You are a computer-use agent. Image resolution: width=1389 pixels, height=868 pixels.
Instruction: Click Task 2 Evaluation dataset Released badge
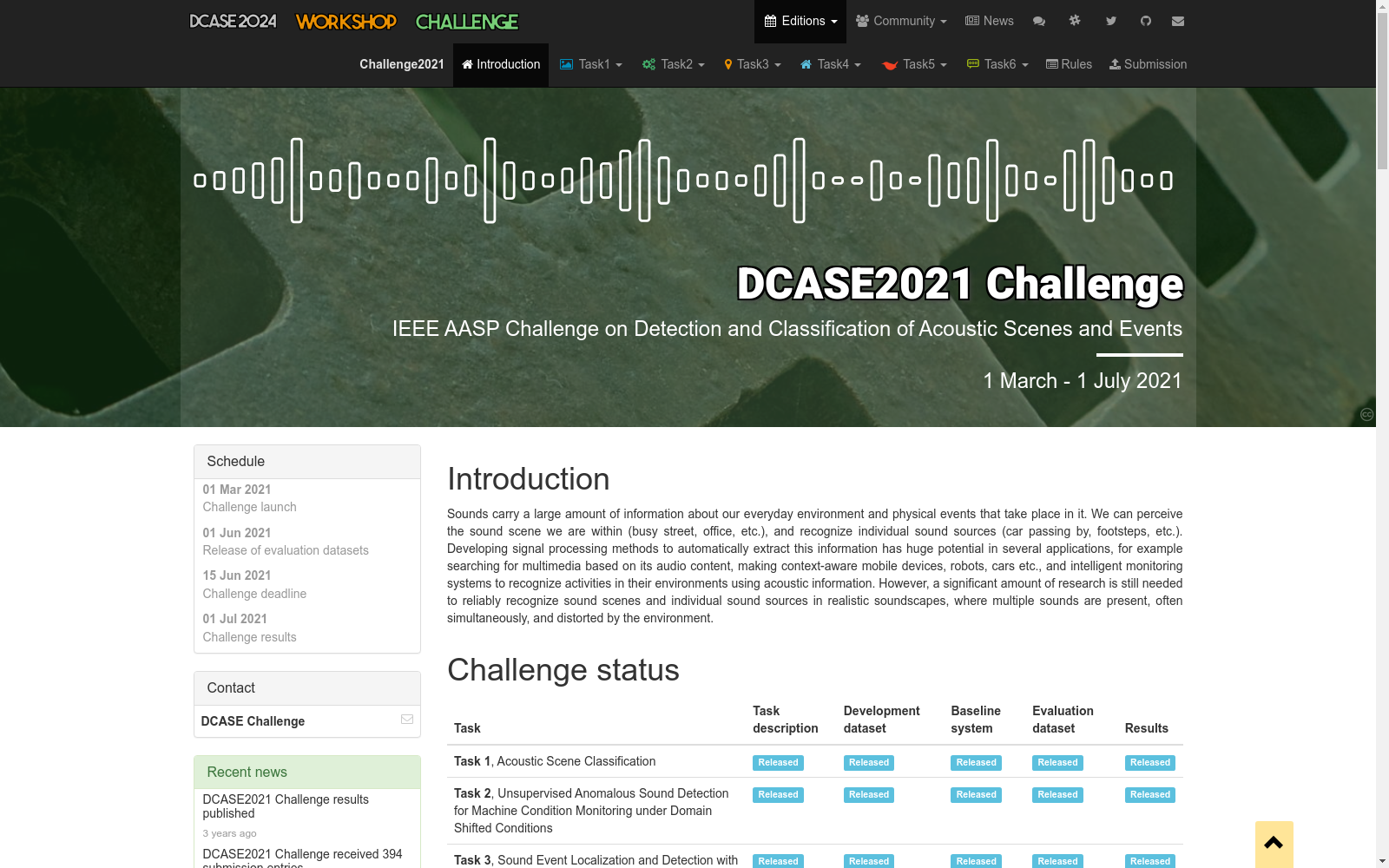1057,795
